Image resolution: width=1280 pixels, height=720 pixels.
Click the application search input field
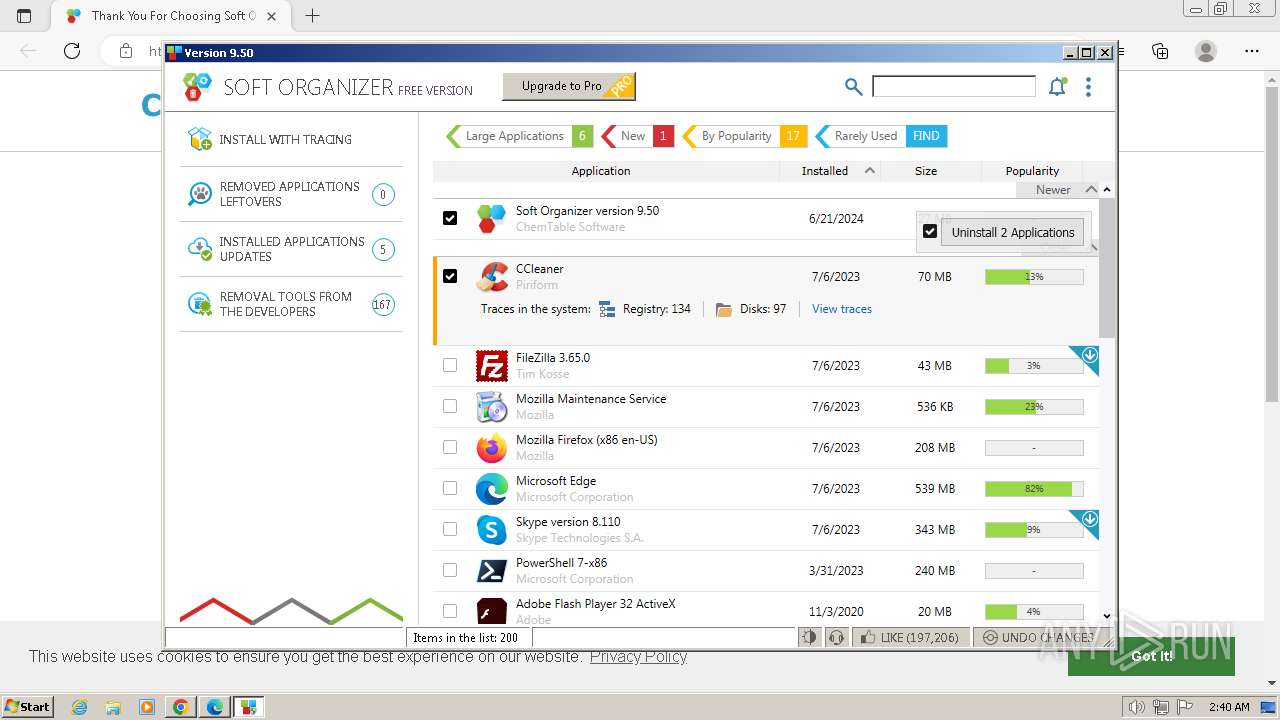click(954, 87)
